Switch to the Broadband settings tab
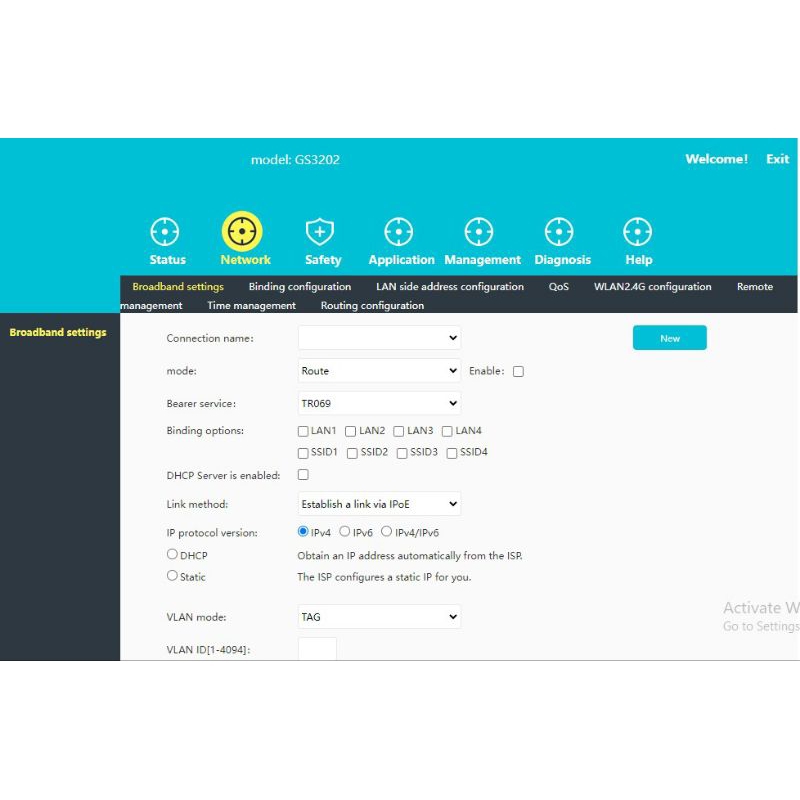Image resolution: width=800 pixels, height=800 pixels. (178, 286)
